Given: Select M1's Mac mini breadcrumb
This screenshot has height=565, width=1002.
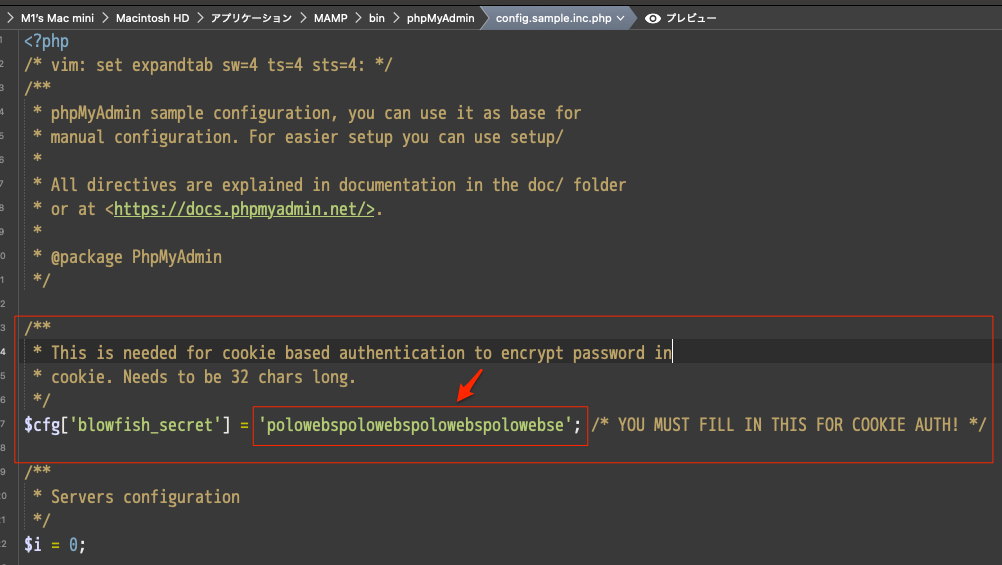Looking at the screenshot, I should pyautogui.click(x=56, y=18).
